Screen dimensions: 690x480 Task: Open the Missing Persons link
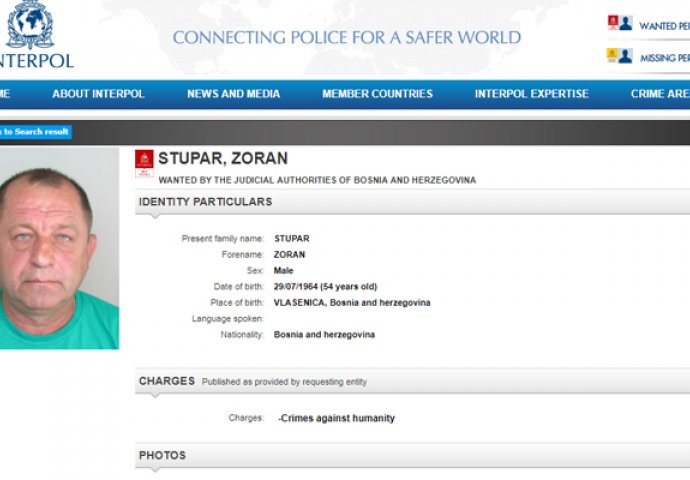[x=664, y=58]
